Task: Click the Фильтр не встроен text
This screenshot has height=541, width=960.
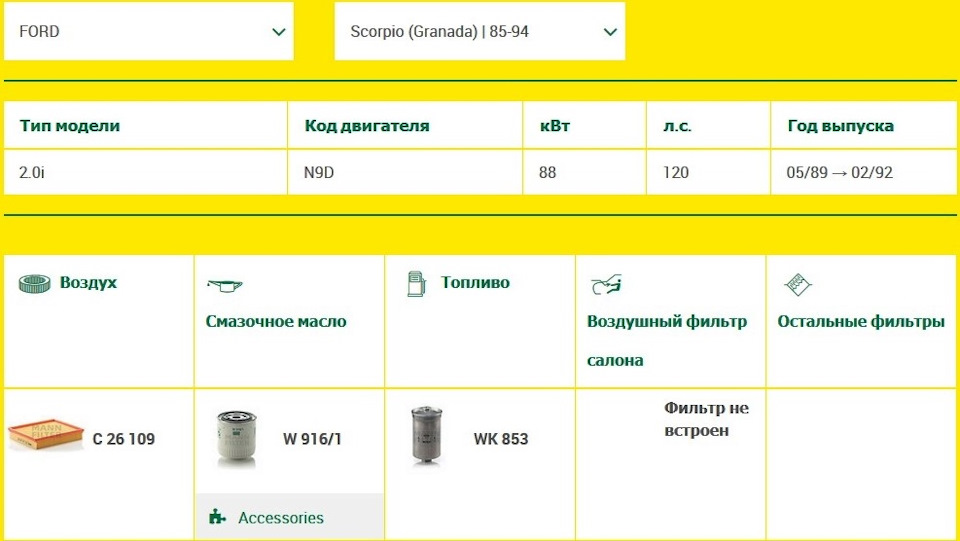Action: (706, 419)
